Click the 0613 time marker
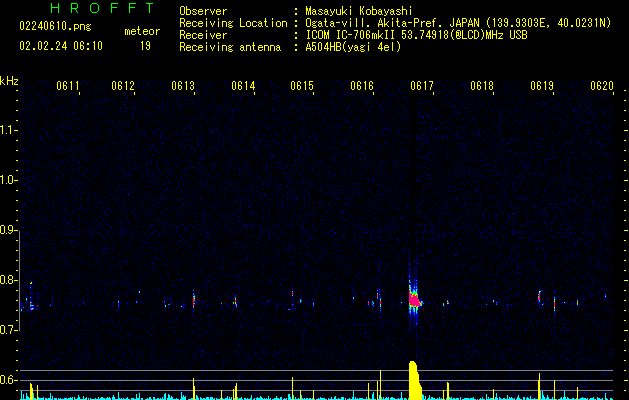 coord(183,86)
